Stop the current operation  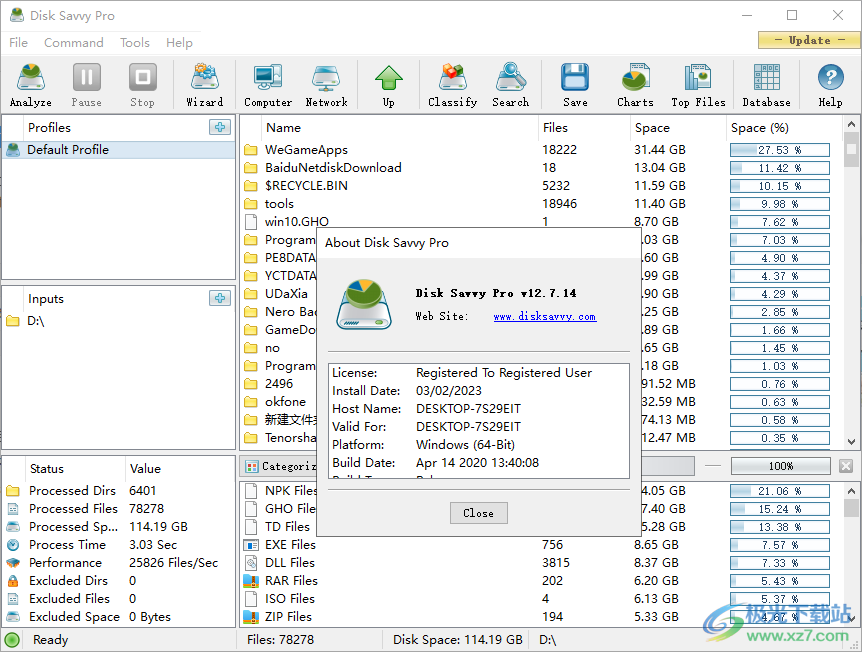(x=142, y=85)
